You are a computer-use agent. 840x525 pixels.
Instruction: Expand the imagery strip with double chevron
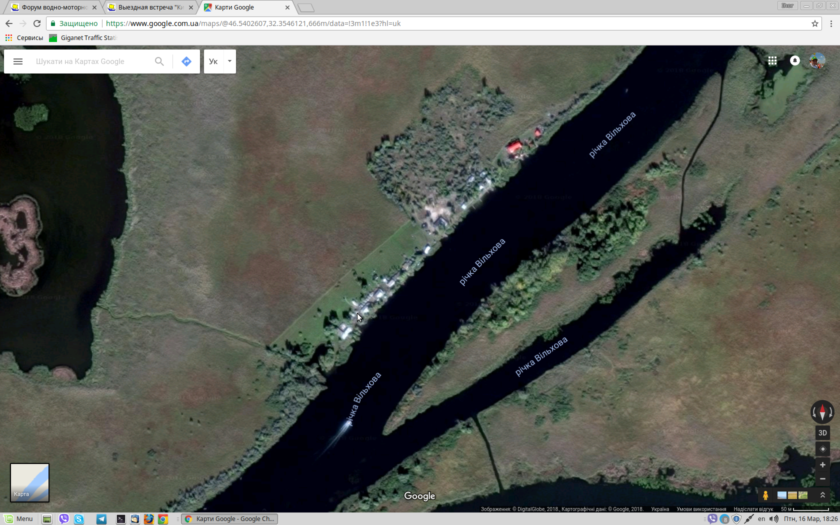[x=822, y=495]
